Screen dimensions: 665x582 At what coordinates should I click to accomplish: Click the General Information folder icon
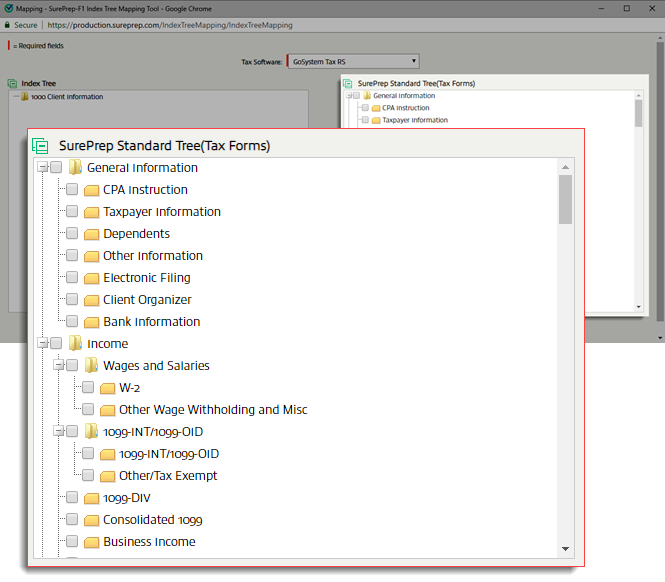click(x=75, y=168)
